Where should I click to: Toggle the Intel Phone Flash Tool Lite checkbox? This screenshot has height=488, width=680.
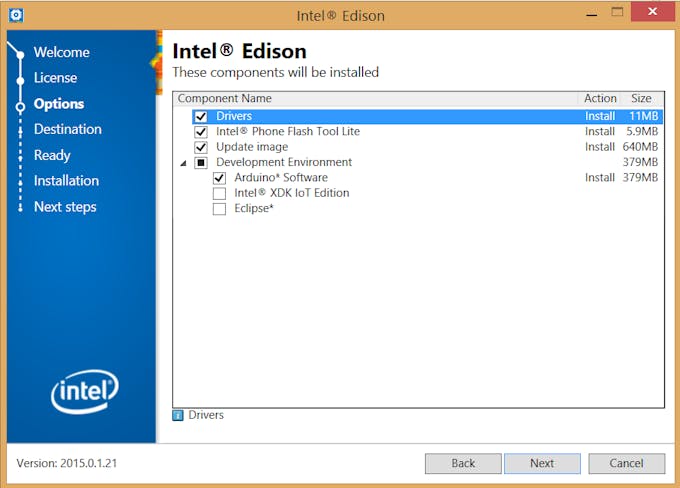click(201, 132)
